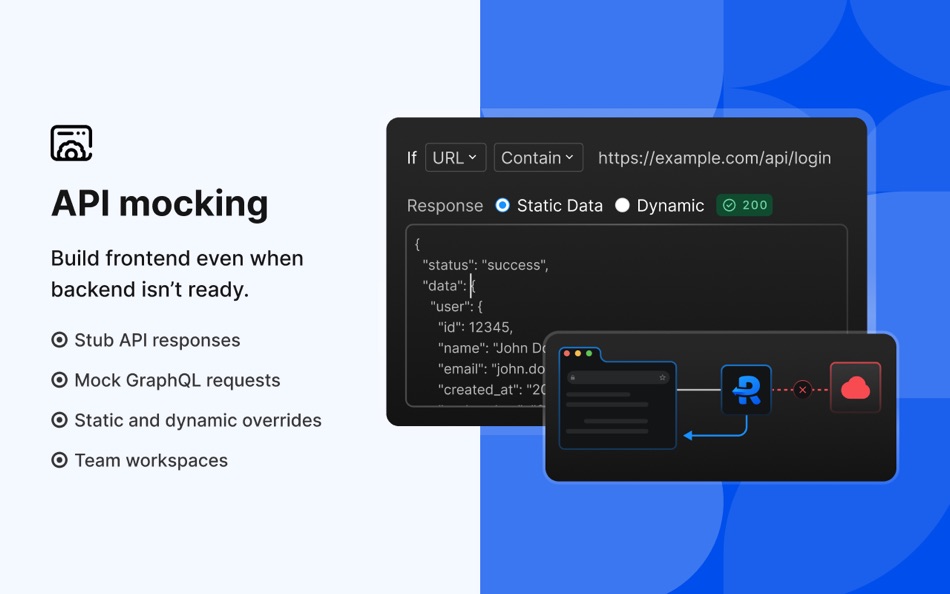This screenshot has height=594, width=950.
Task: Click the https://example.com/api/login URL field
Action: [714, 158]
